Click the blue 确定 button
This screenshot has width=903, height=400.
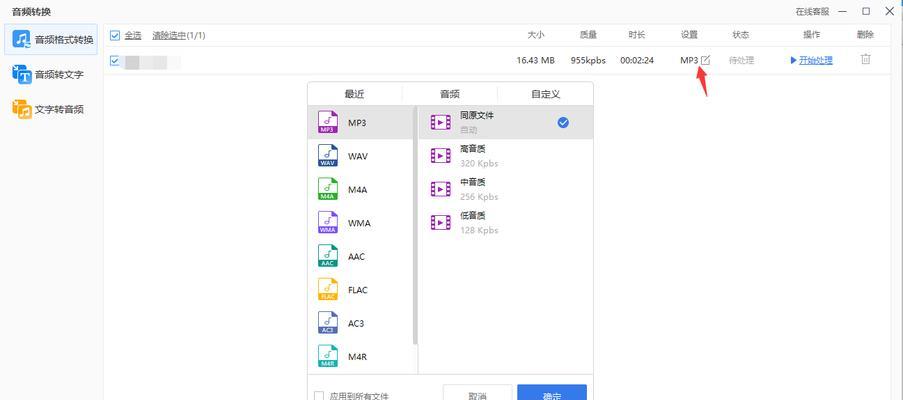click(x=552, y=394)
